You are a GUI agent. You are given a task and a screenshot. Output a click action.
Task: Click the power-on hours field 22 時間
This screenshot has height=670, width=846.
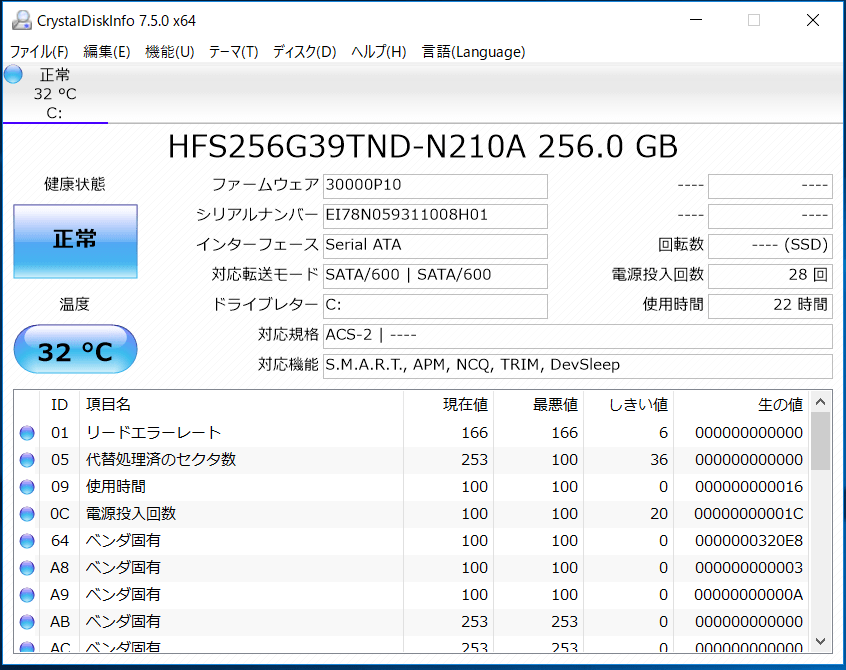tap(770, 306)
